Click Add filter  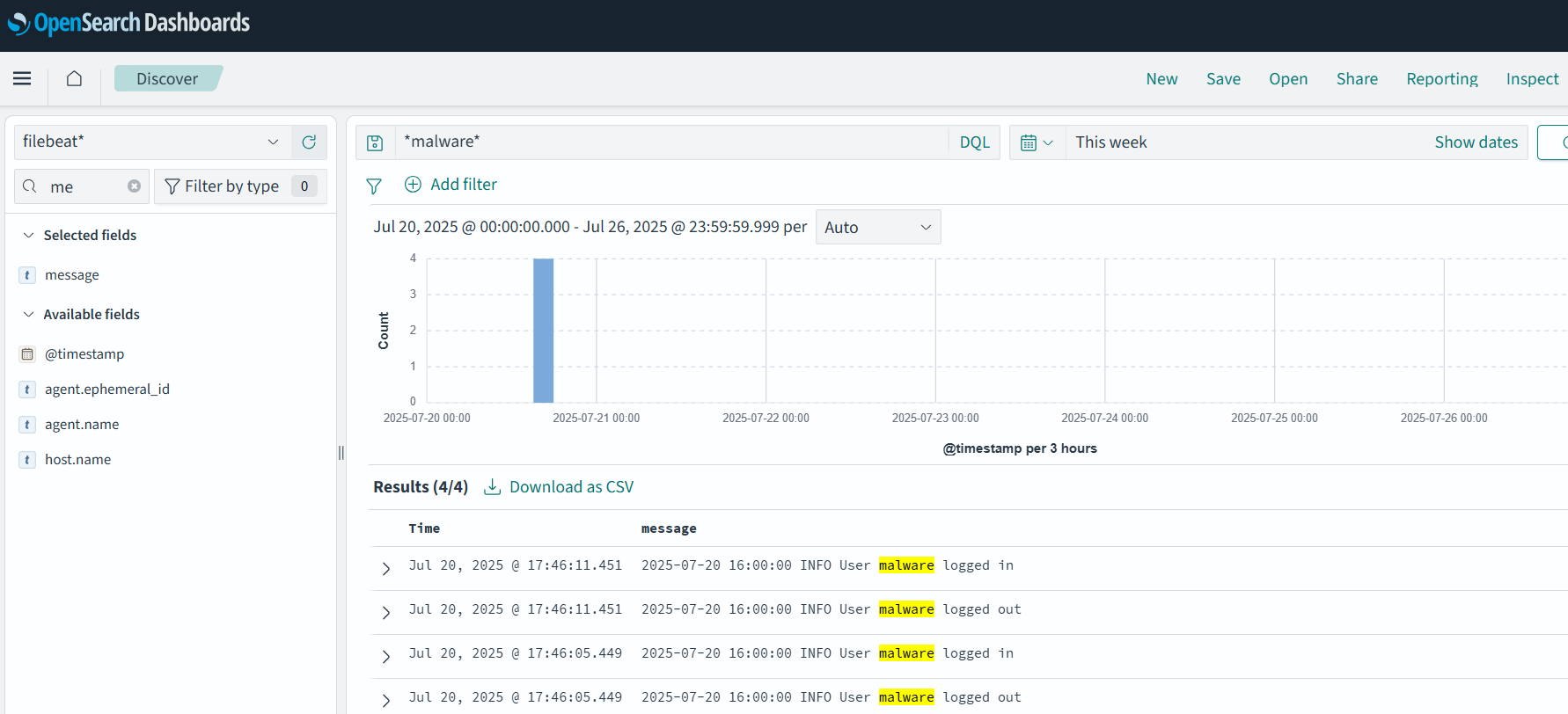point(451,185)
